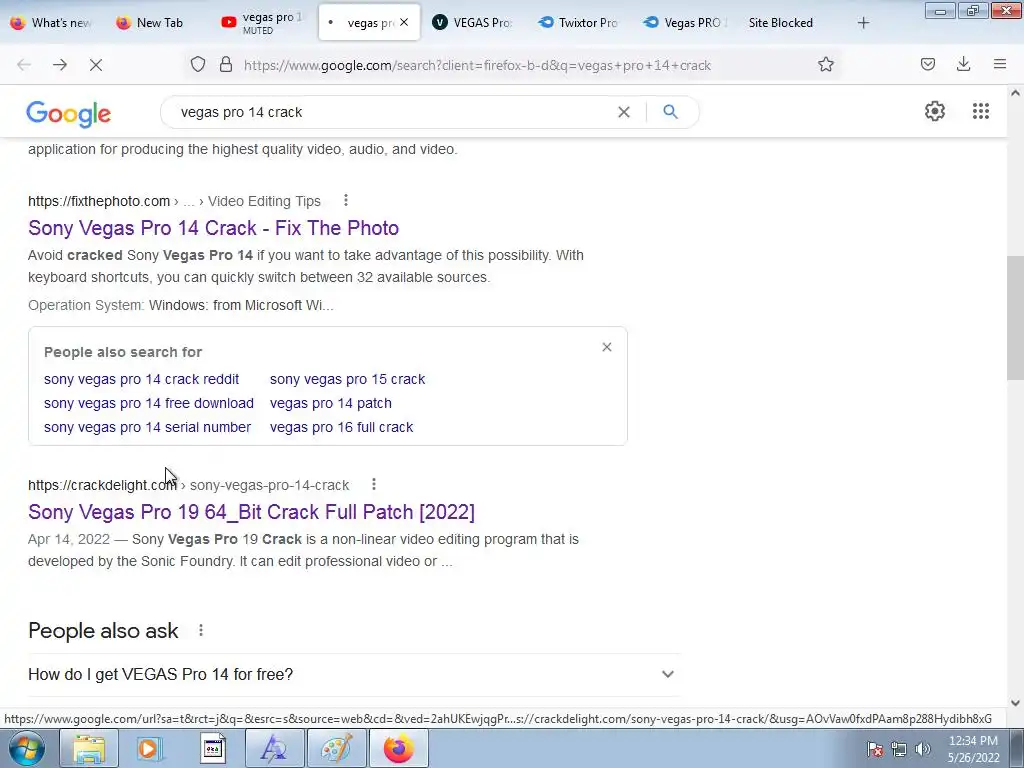The width and height of the screenshot is (1024, 768).
Task: Click the padlock site info icon
Action: click(226, 65)
